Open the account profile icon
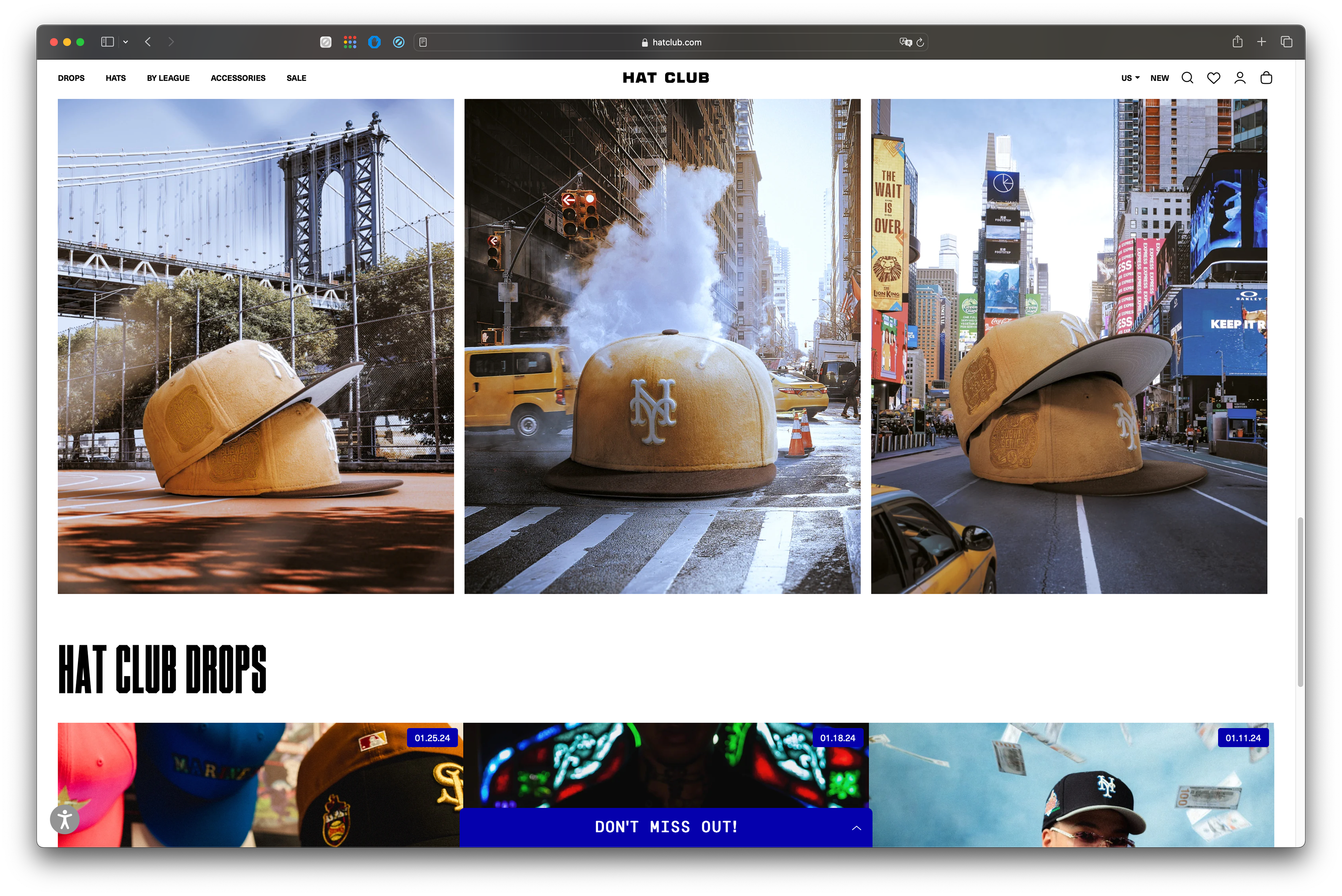 pyautogui.click(x=1239, y=78)
